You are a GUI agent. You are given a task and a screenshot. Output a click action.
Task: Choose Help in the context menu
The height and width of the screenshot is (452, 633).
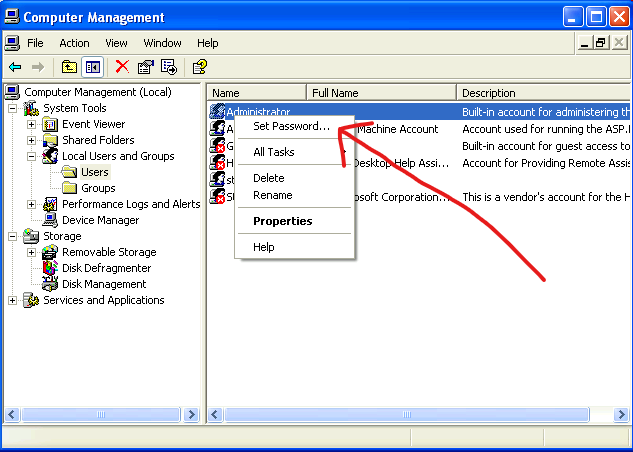coord(295,247)
